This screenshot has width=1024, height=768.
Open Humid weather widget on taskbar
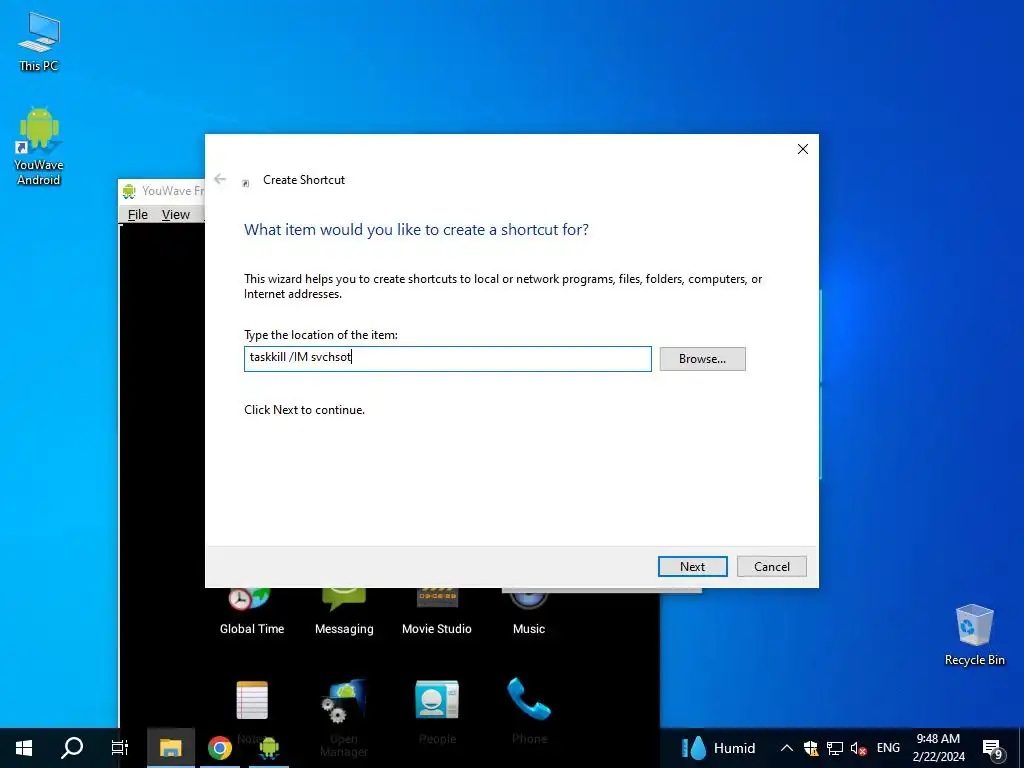(719, 748)
